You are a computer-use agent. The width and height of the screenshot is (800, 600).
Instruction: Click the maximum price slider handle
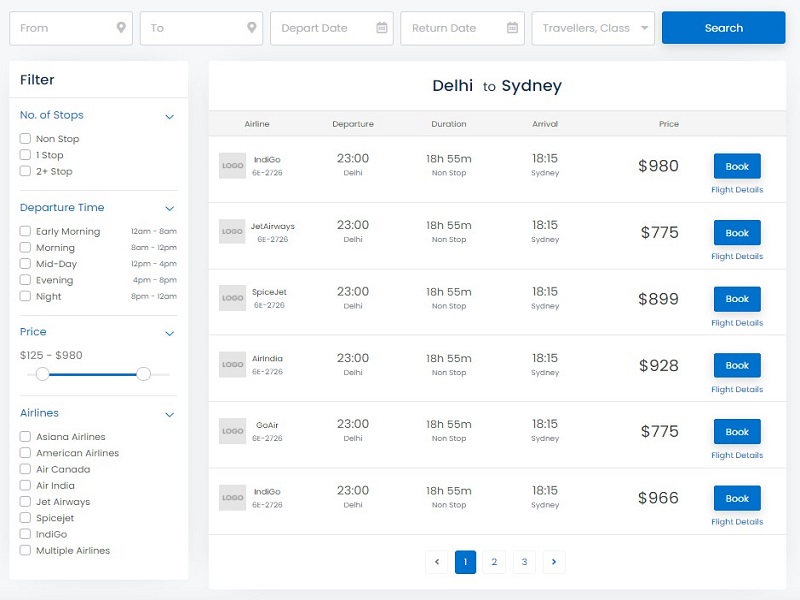(x=144, y=374)
